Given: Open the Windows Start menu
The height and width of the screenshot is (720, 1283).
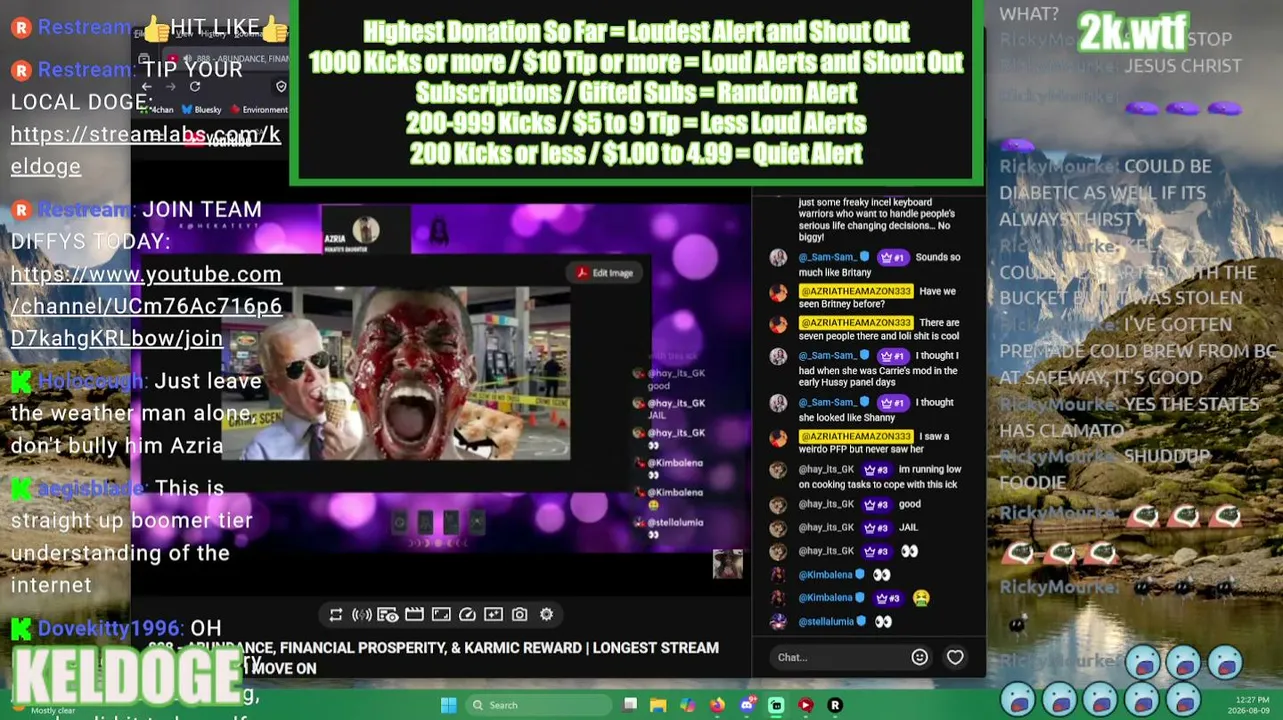Looking at the screenshot, I should click(x=448, y=705).
